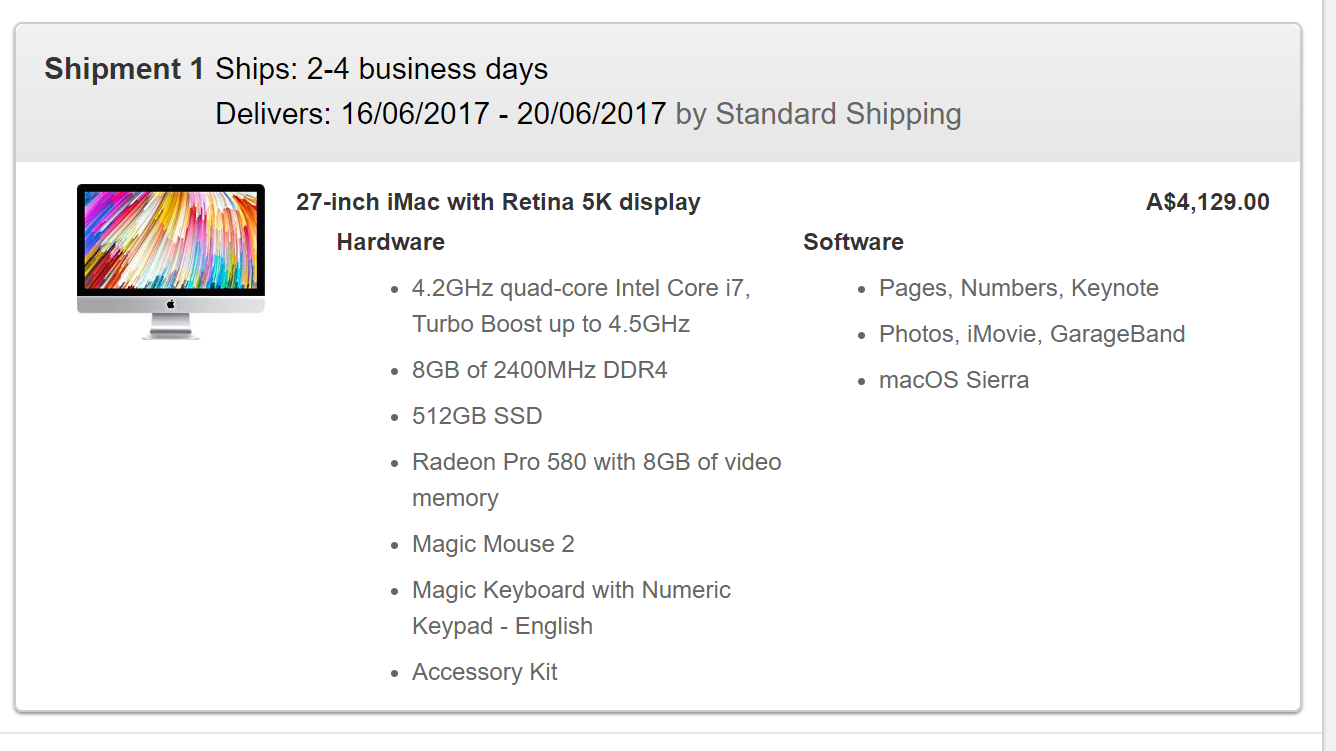Viewport: 1336px width, 751px height.
Task: Click the macOS Sierra software item
Action: coord(953,380)
